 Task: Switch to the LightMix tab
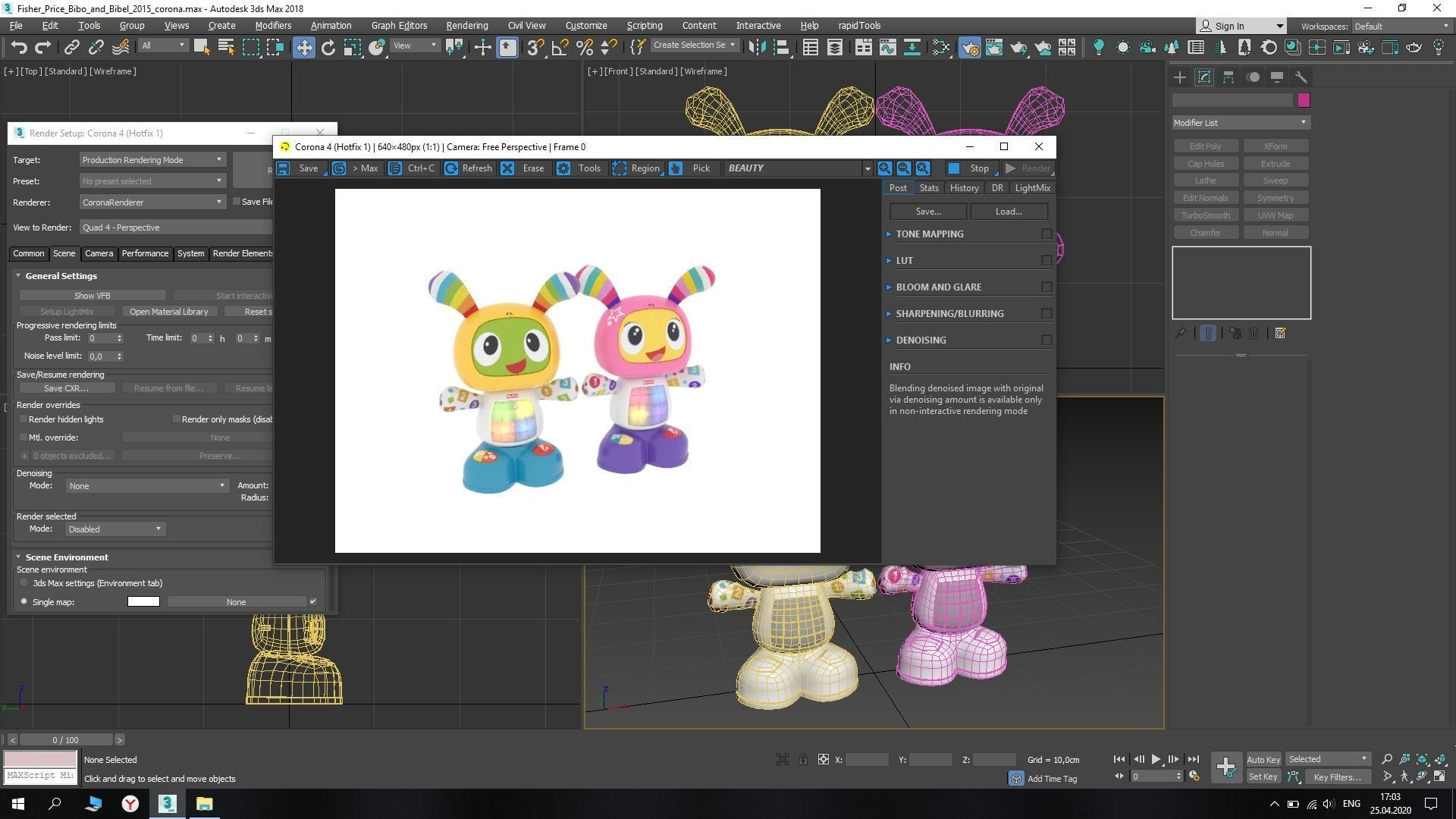(1032, 188)
